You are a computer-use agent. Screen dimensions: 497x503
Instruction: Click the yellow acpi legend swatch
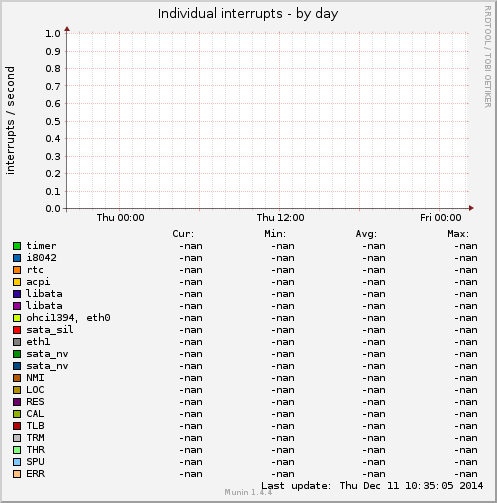pos(17,282)
